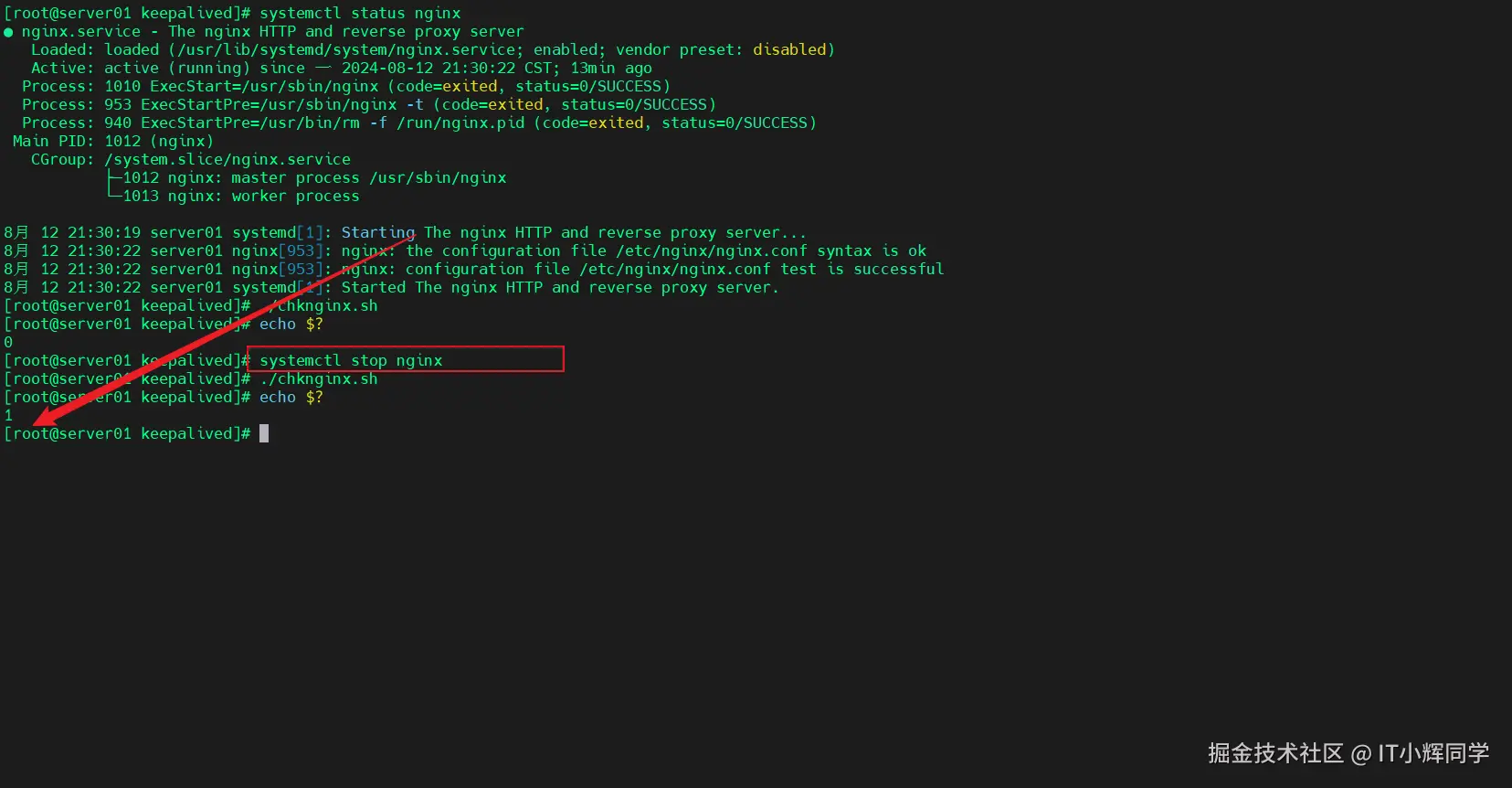This screenshot has width=1512, height=788.
Task: Click the word 'disabled' in vendor preset
Action: coord(789,50)
